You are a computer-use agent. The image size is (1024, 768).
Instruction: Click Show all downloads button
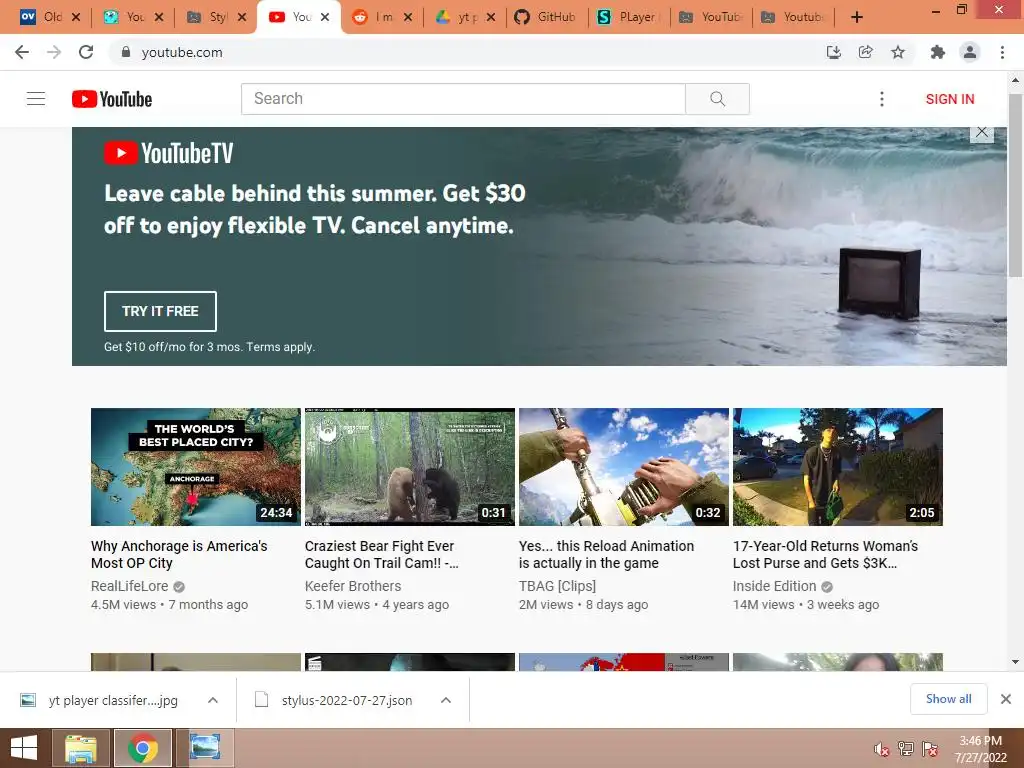point(948,699)
